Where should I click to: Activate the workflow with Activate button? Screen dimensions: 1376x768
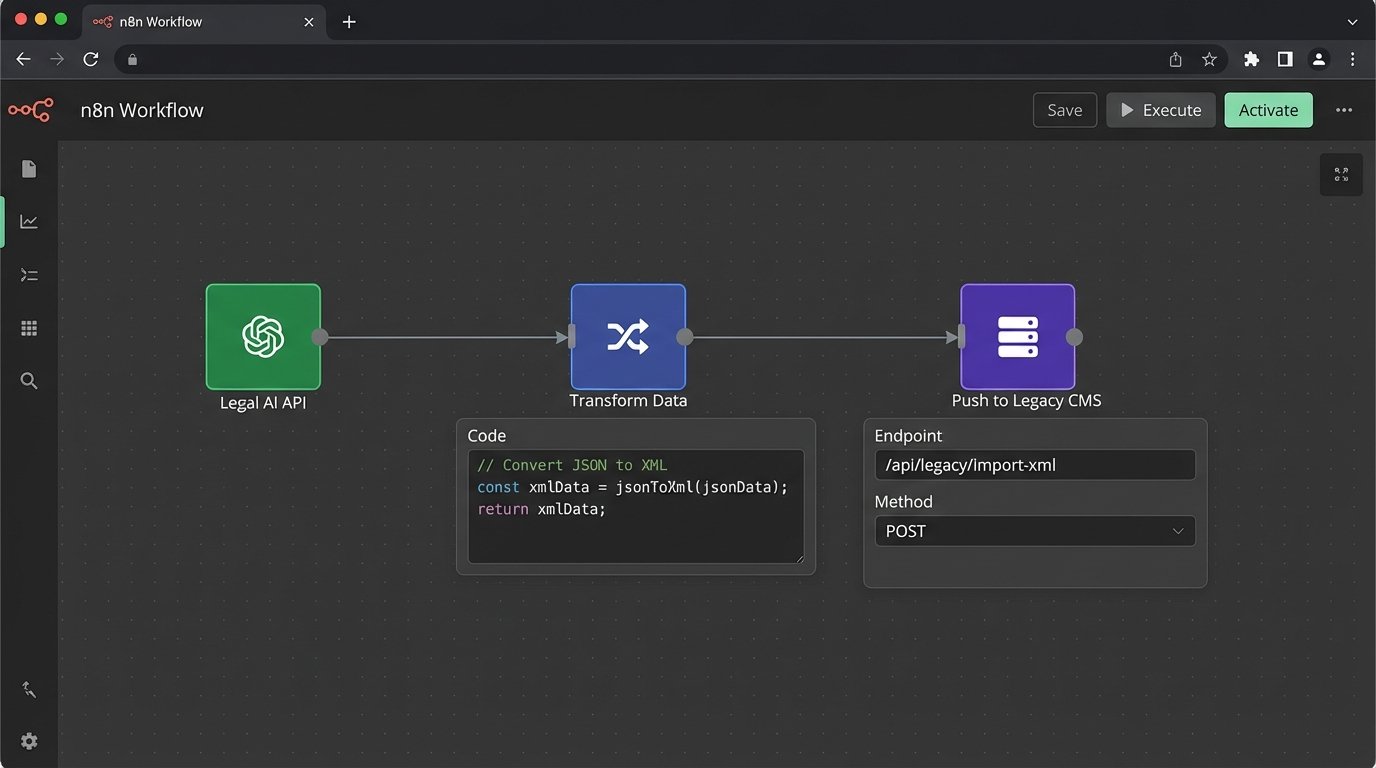coord(1268,110)
